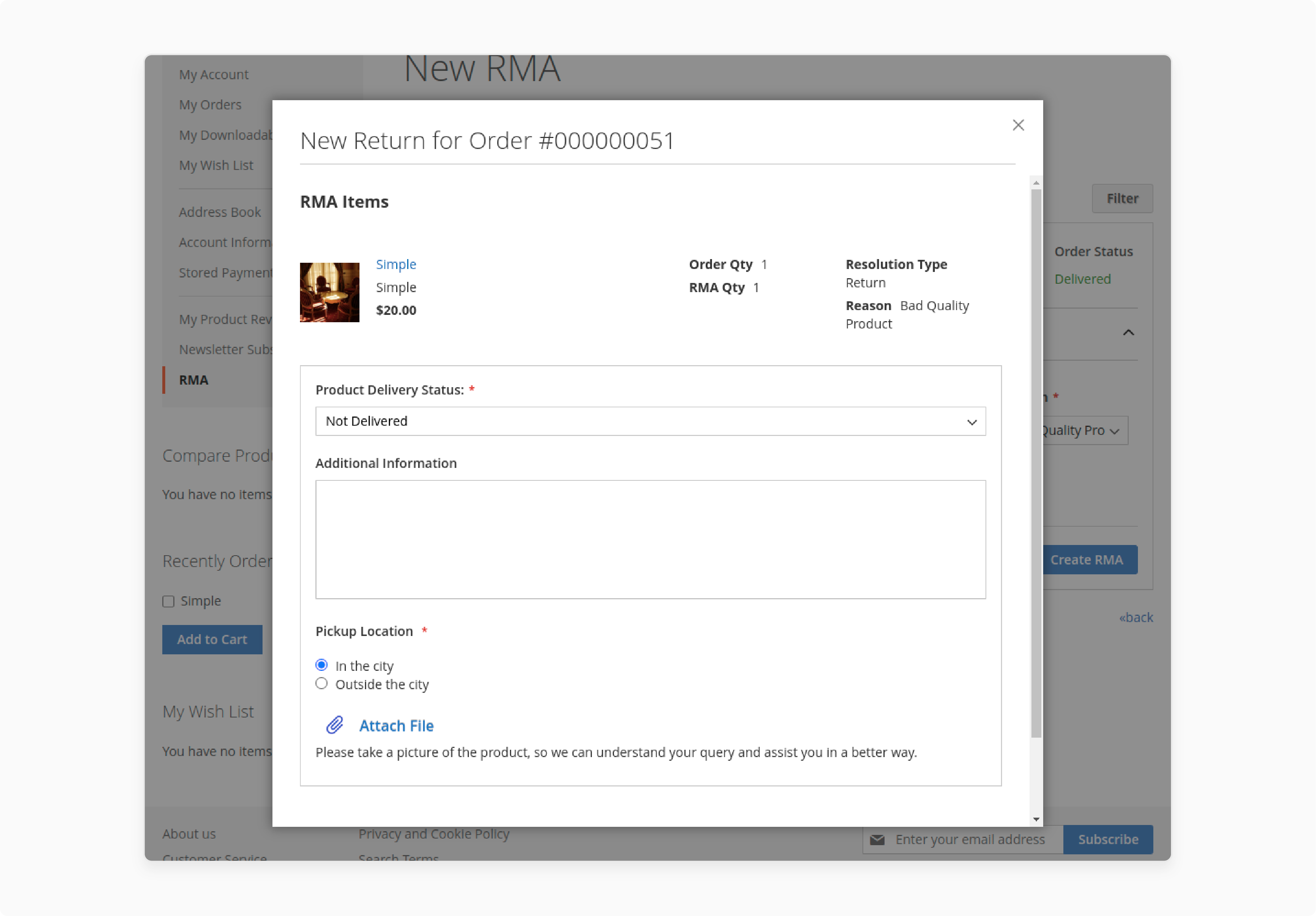Image resolution: width=1316 pixels, height=916 pixels.
Task: Open My Account in sidebar
Action: click(214, 74)
